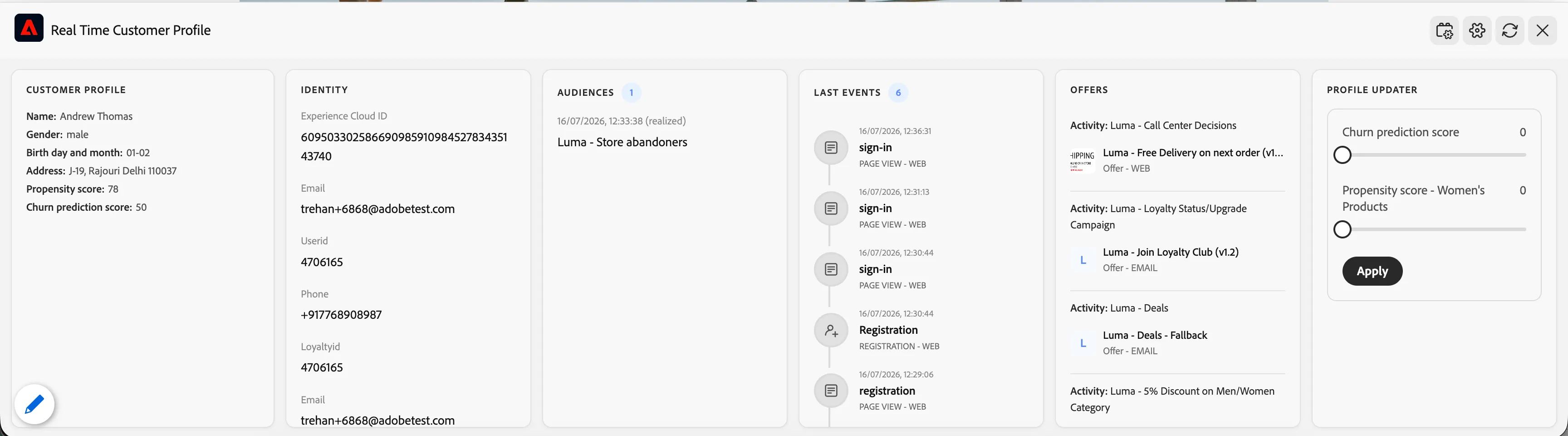Click the first email trehan+6868@adobetest.com

[x=377, y=209]
